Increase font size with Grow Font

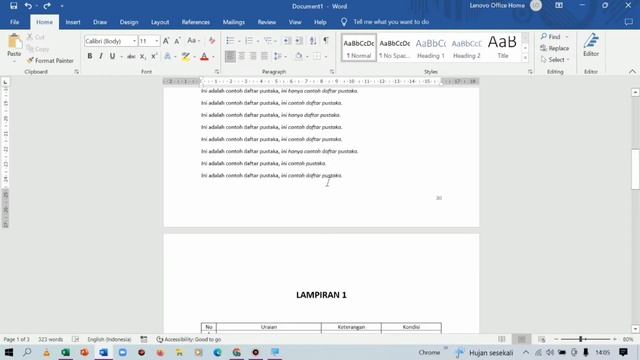click(166, 41)
